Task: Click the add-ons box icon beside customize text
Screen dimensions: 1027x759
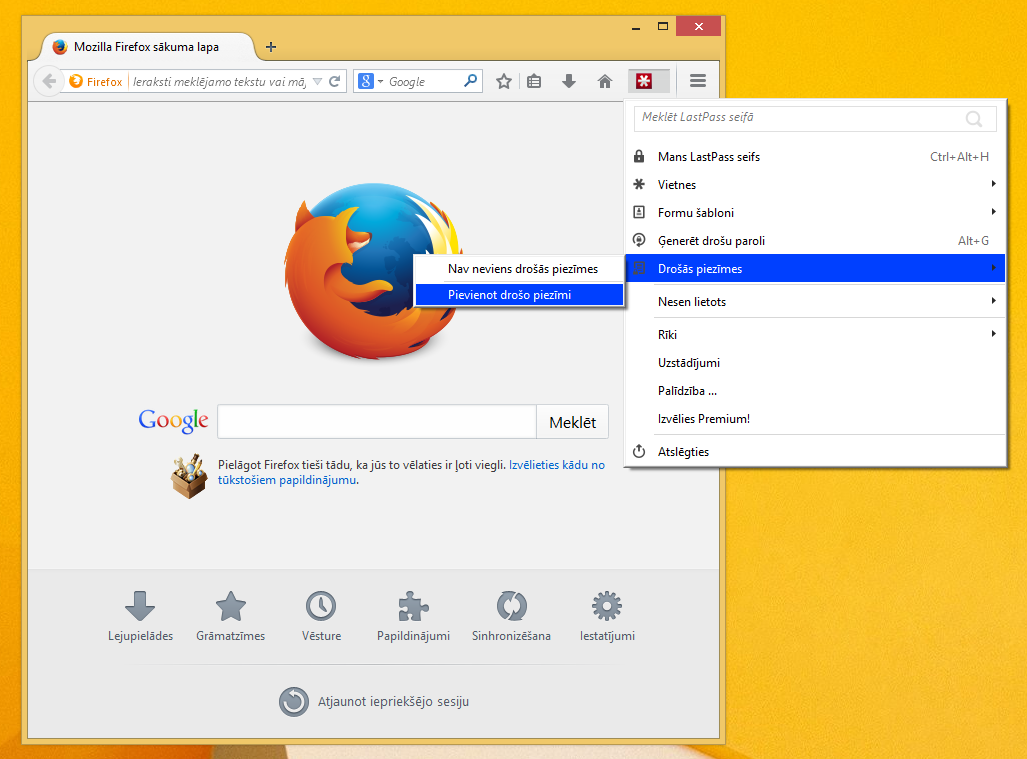Action: pyautogui.click(x=189, y=476)
